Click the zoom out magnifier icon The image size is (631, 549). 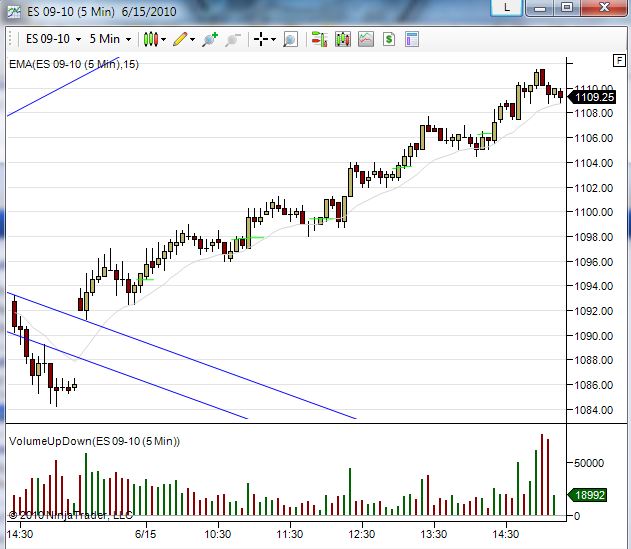pyautogui.click(x=233, y=39)
